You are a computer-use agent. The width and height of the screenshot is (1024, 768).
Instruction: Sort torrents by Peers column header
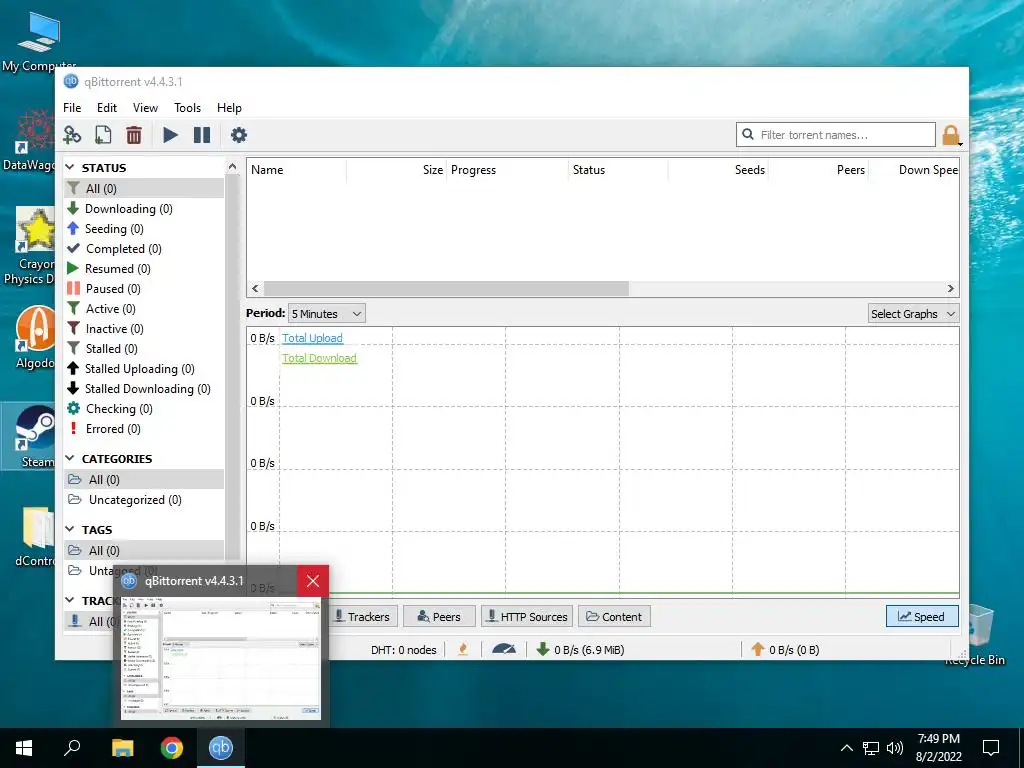coord(818,170)
